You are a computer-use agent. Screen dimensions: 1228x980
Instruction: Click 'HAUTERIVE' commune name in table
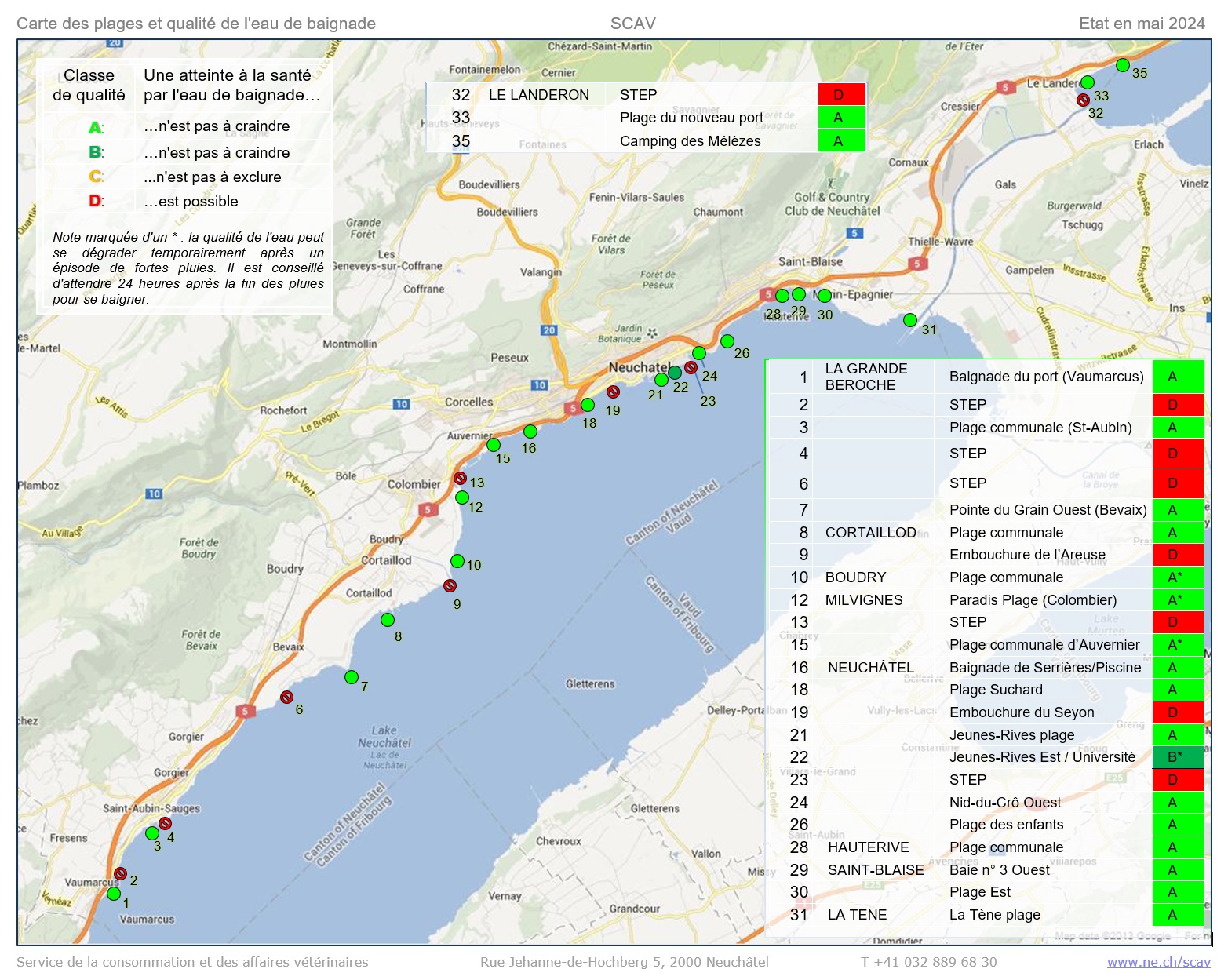(x=869, y=847)
